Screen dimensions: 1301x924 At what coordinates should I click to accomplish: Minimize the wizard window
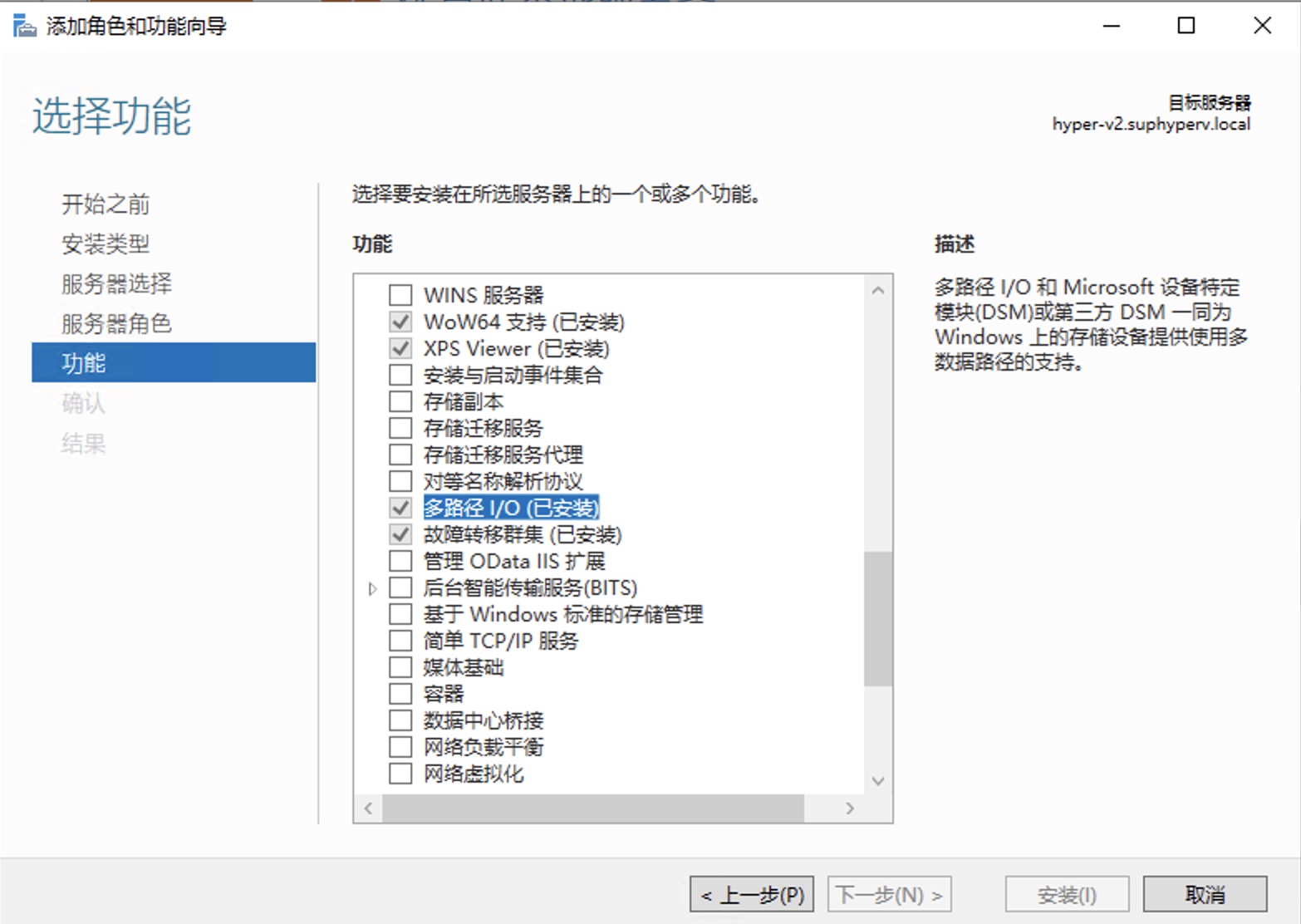point(1112,26)
